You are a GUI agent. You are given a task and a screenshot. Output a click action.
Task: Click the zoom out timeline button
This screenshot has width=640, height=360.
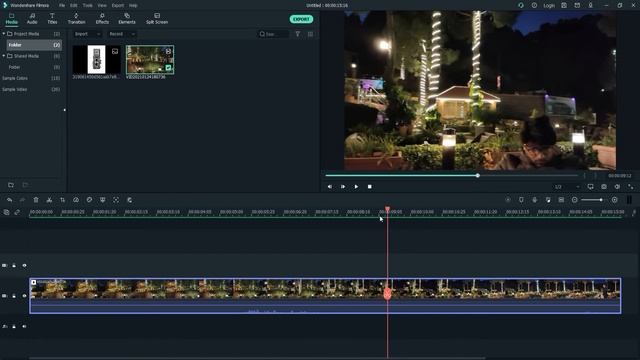click(575, 200)
